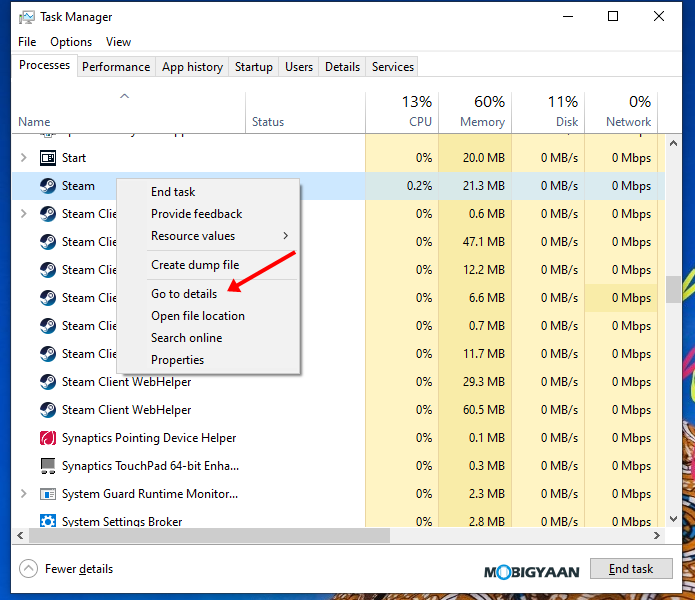Open the Resource values submenu arrow
This screenshot has width=695, height=600.
point(285,236)
